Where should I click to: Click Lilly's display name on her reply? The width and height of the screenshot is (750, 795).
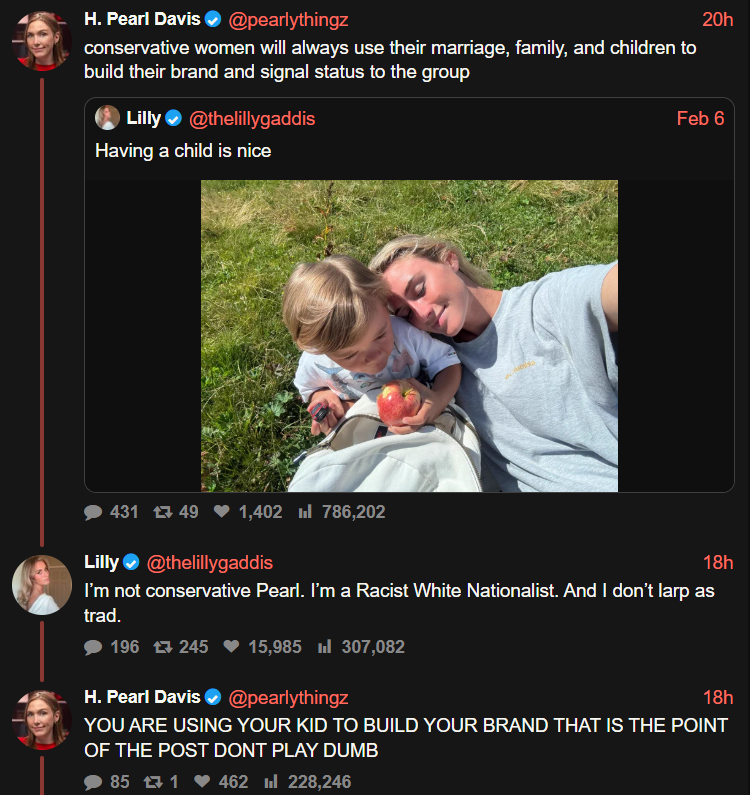[x=101, y=562]
